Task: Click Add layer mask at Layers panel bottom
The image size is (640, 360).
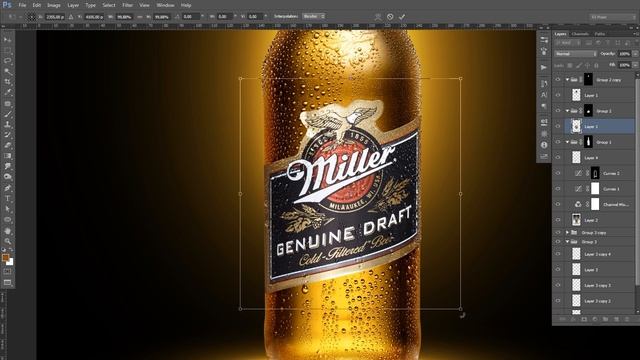Action: tap(584, 319)
